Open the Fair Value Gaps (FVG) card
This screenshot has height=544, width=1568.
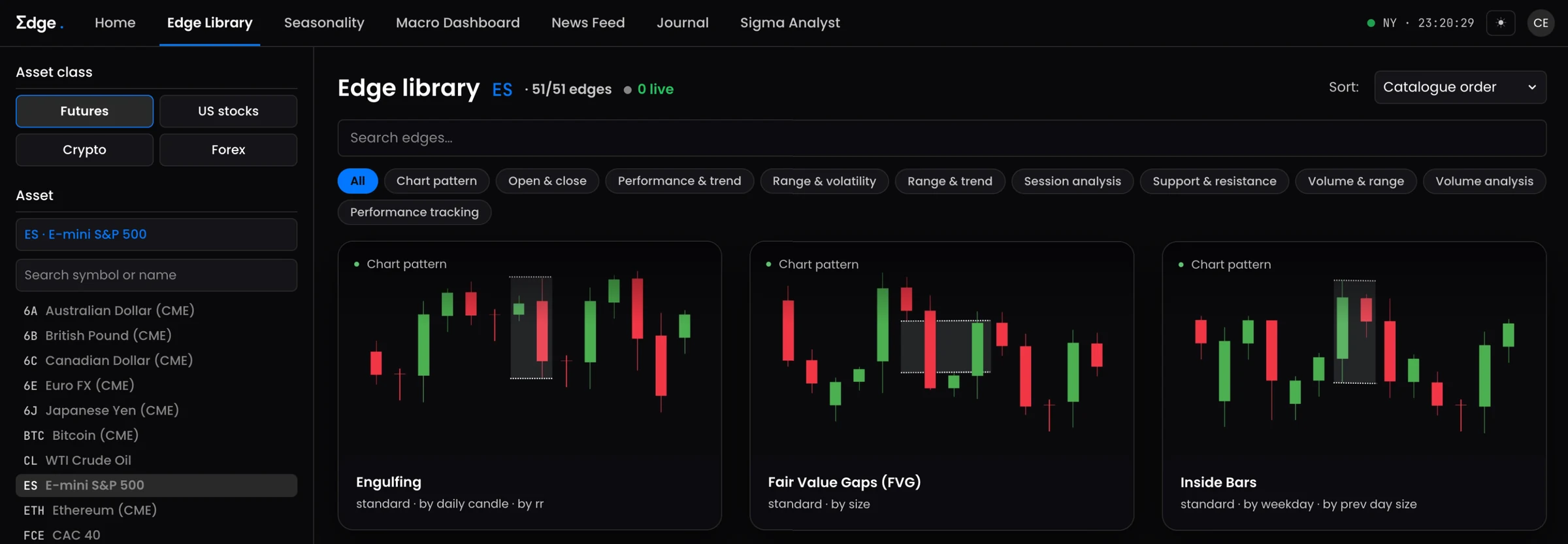click(x=941, y=386)
